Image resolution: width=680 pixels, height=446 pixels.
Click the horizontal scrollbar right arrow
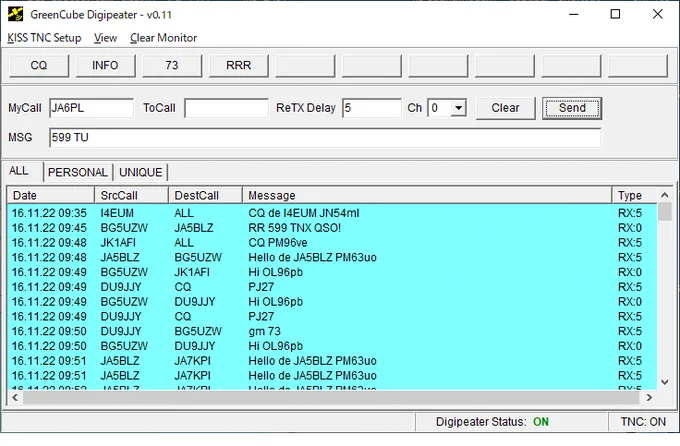pos(649,397)
